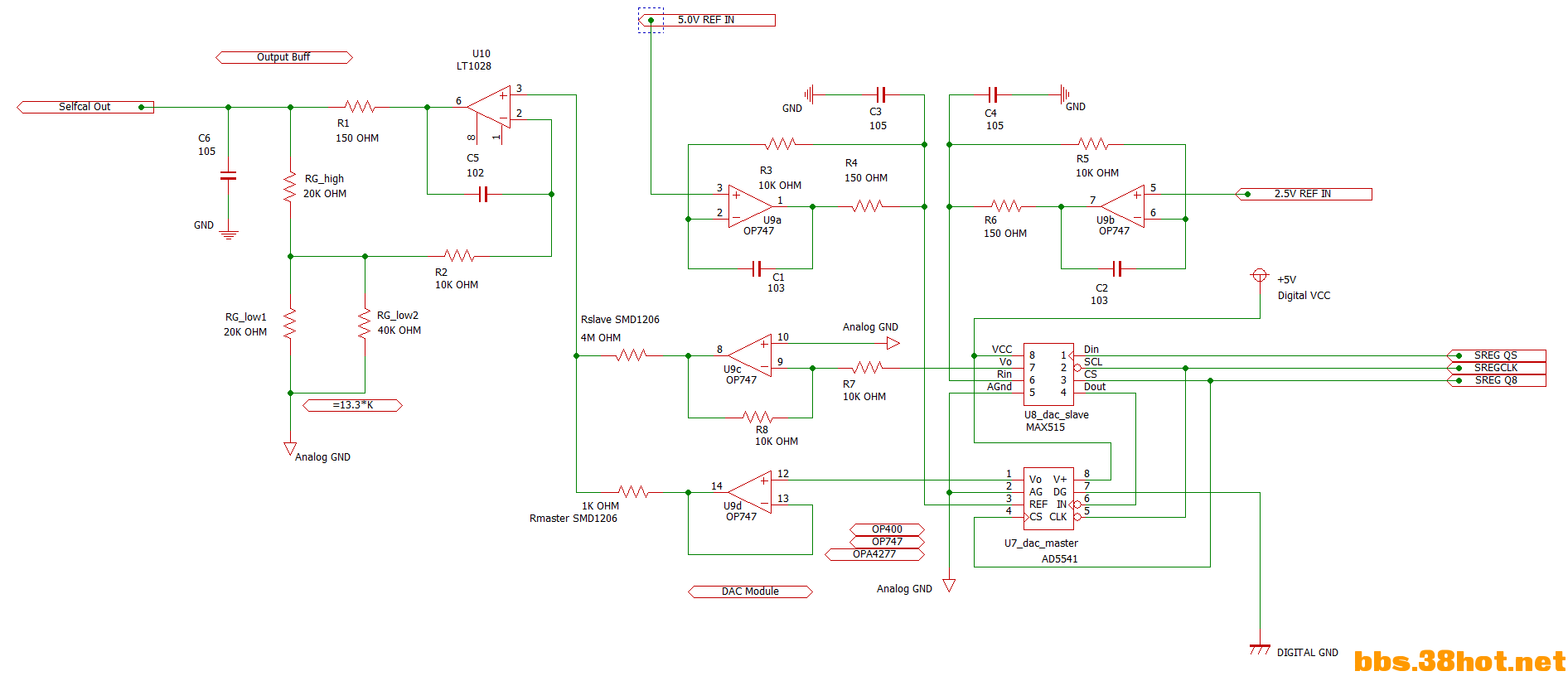This screenshot has width=1568, height=676.
Task: Select the RG_low2 40K OHM resistor
Action: pyautogui.click(x=365, y=324)
